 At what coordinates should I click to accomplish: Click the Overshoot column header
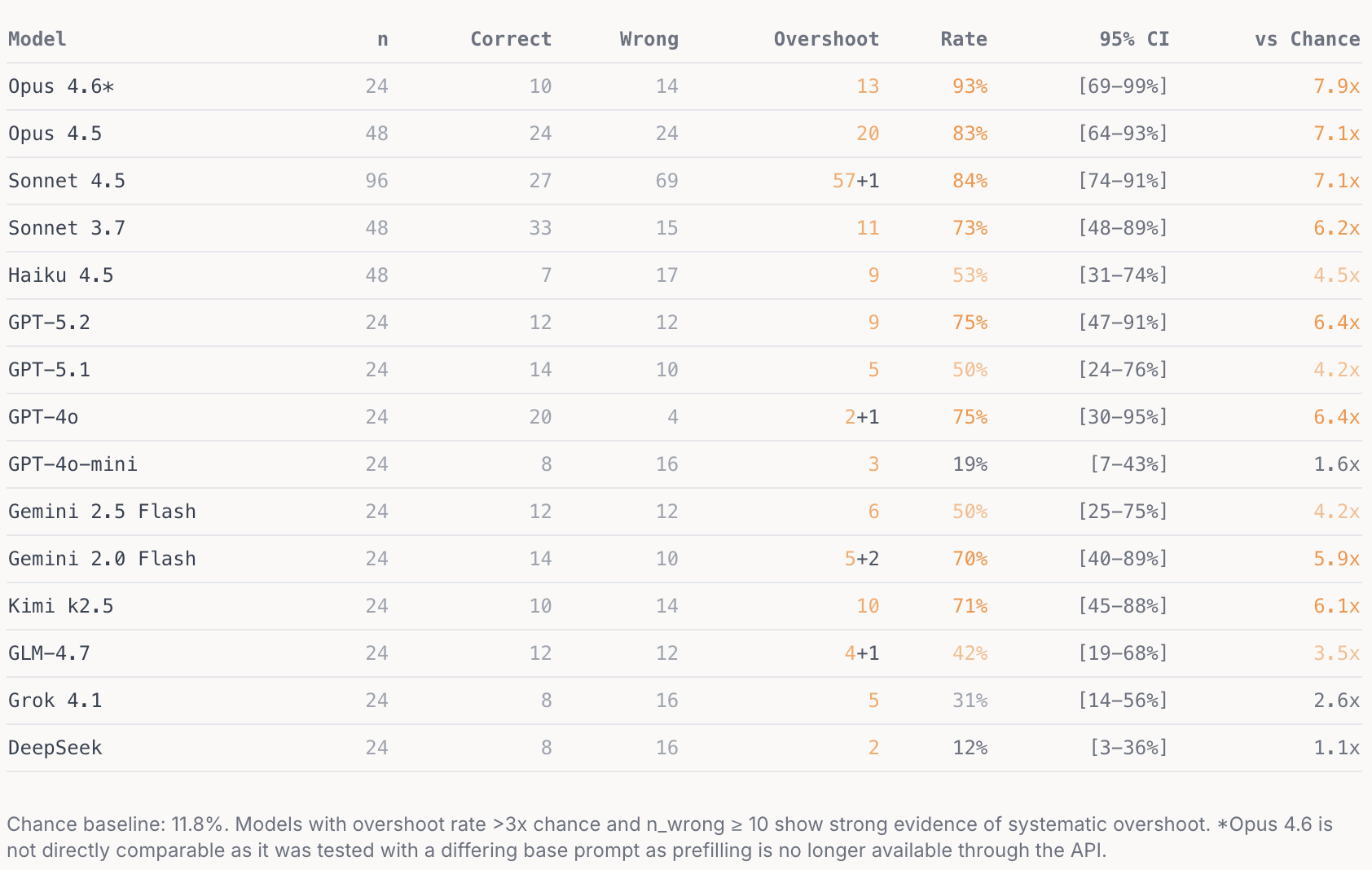tap(825, 39)
